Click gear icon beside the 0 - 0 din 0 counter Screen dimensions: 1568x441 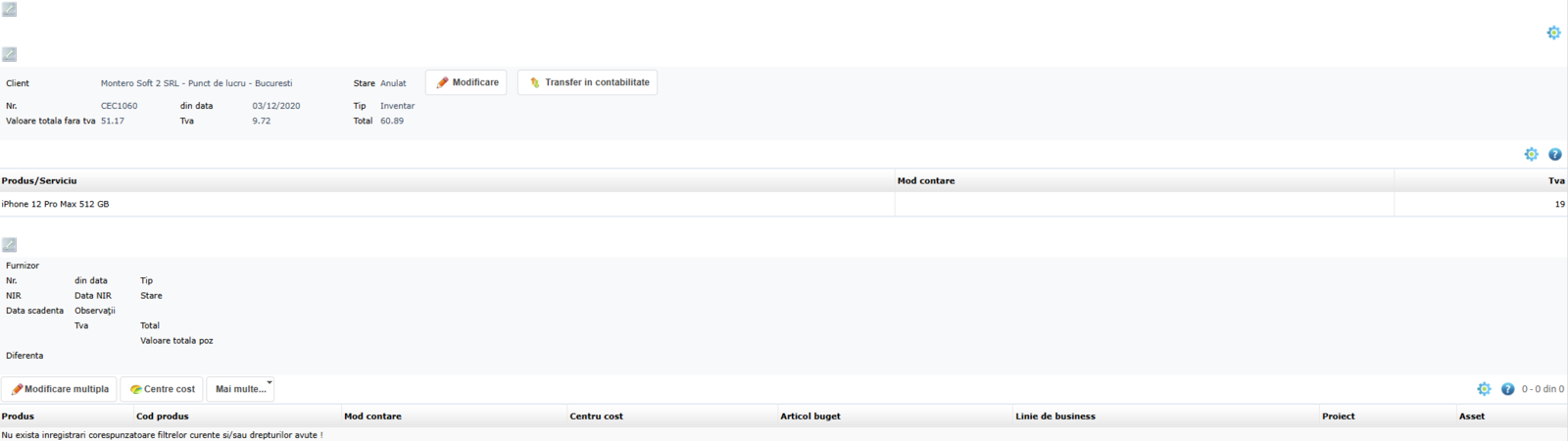coord(1484,389)
